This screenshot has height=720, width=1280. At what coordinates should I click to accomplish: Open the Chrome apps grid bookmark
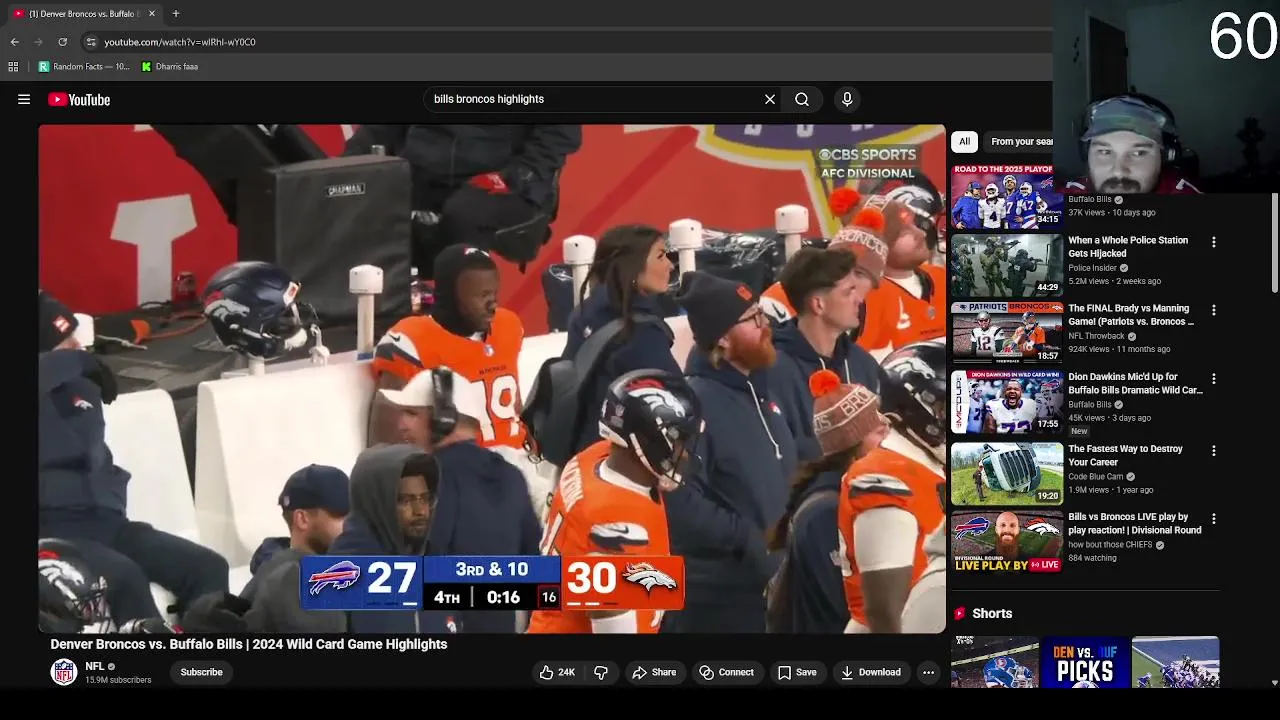pyautogui.click(x=13, y=67)
